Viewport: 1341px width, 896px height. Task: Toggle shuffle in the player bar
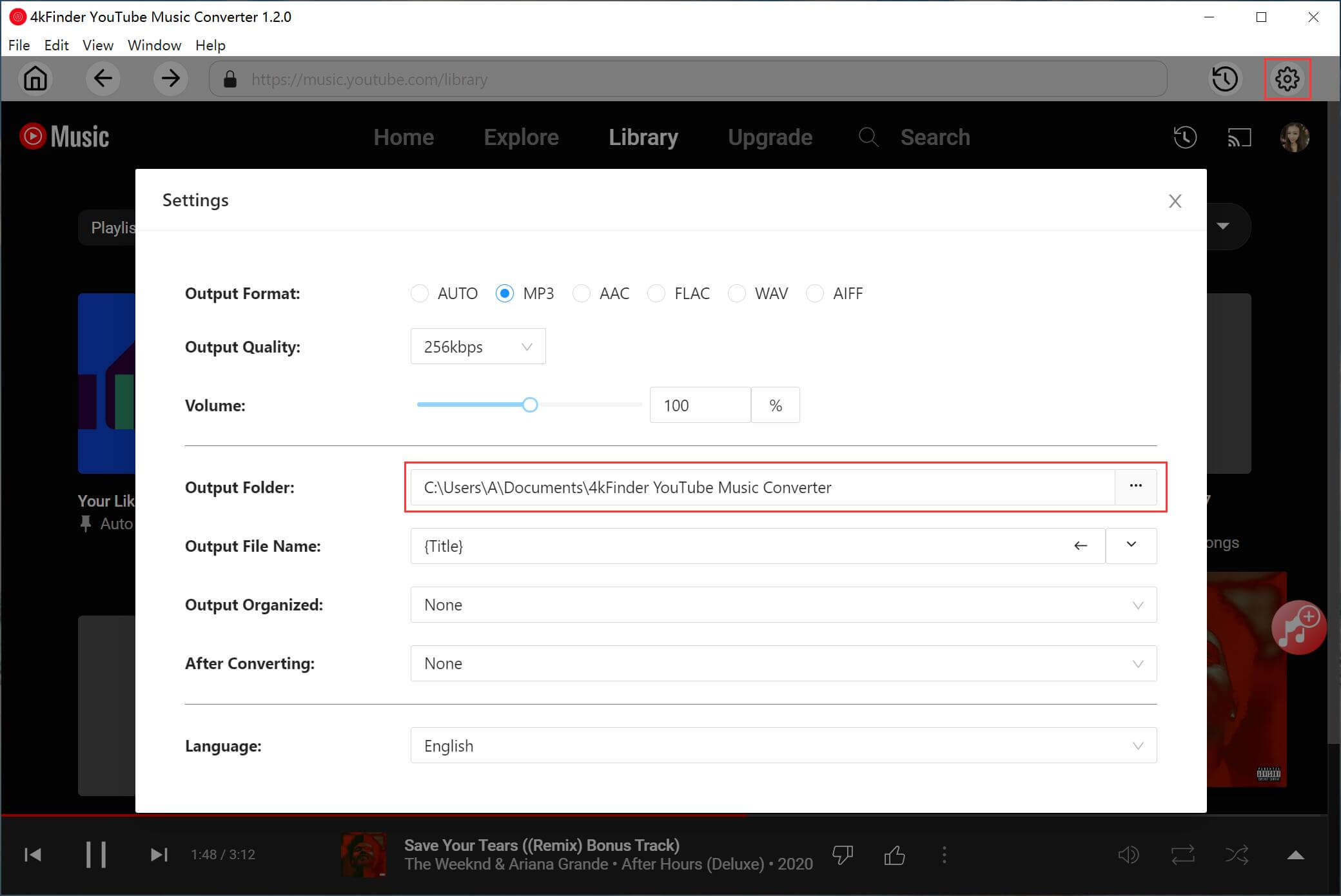click(x=1237, y=855)
